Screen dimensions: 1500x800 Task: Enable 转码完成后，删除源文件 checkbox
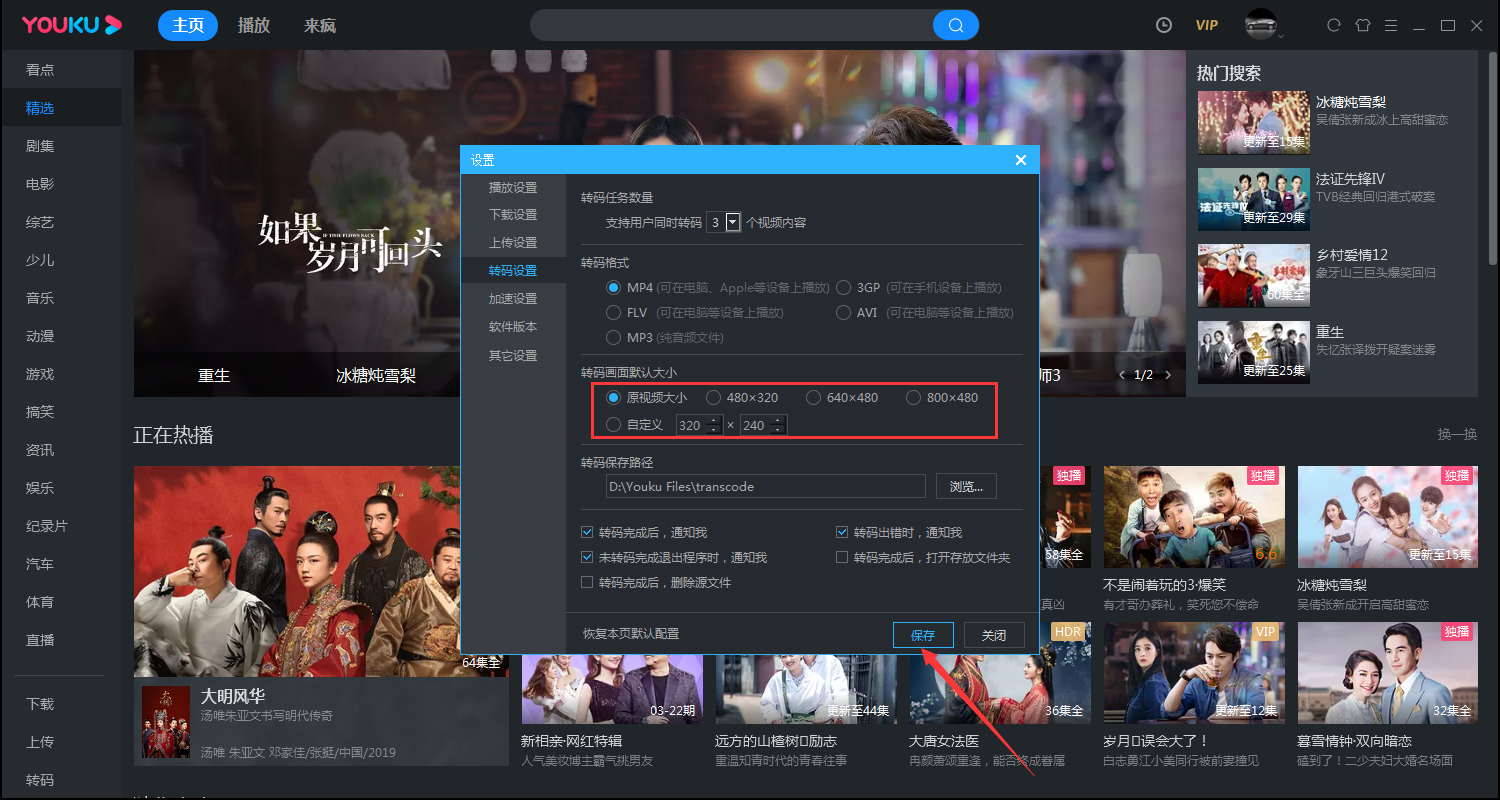587,581
